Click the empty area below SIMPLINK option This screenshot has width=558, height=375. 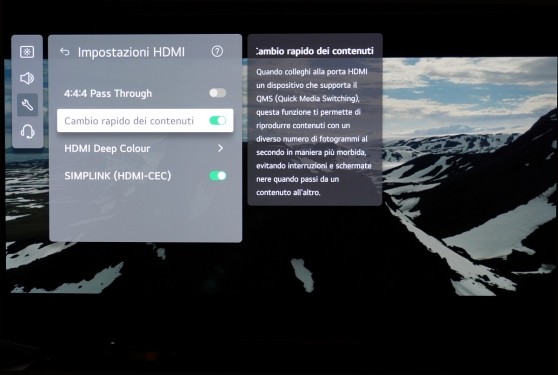click(x=145, y=213)
